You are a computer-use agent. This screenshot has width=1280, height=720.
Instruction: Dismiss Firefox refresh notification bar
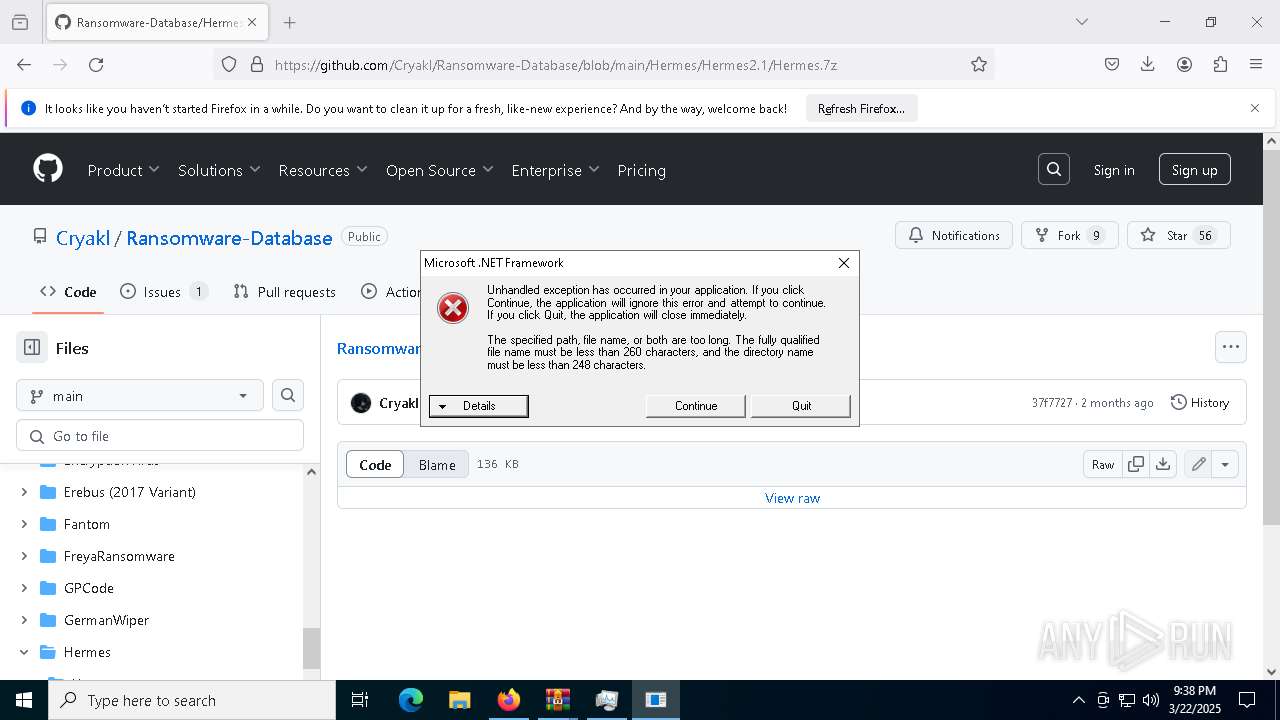pyautogui.click(x=1255, y=108)
